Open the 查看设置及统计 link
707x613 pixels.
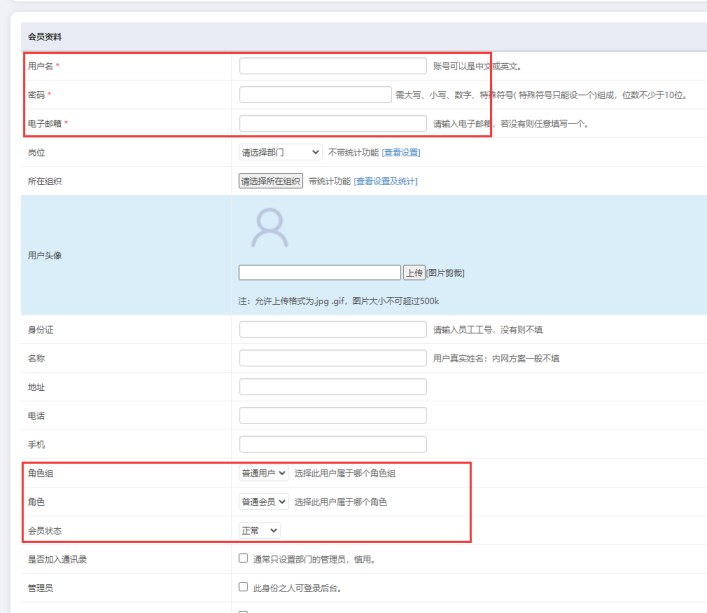(x=385, y=181)
